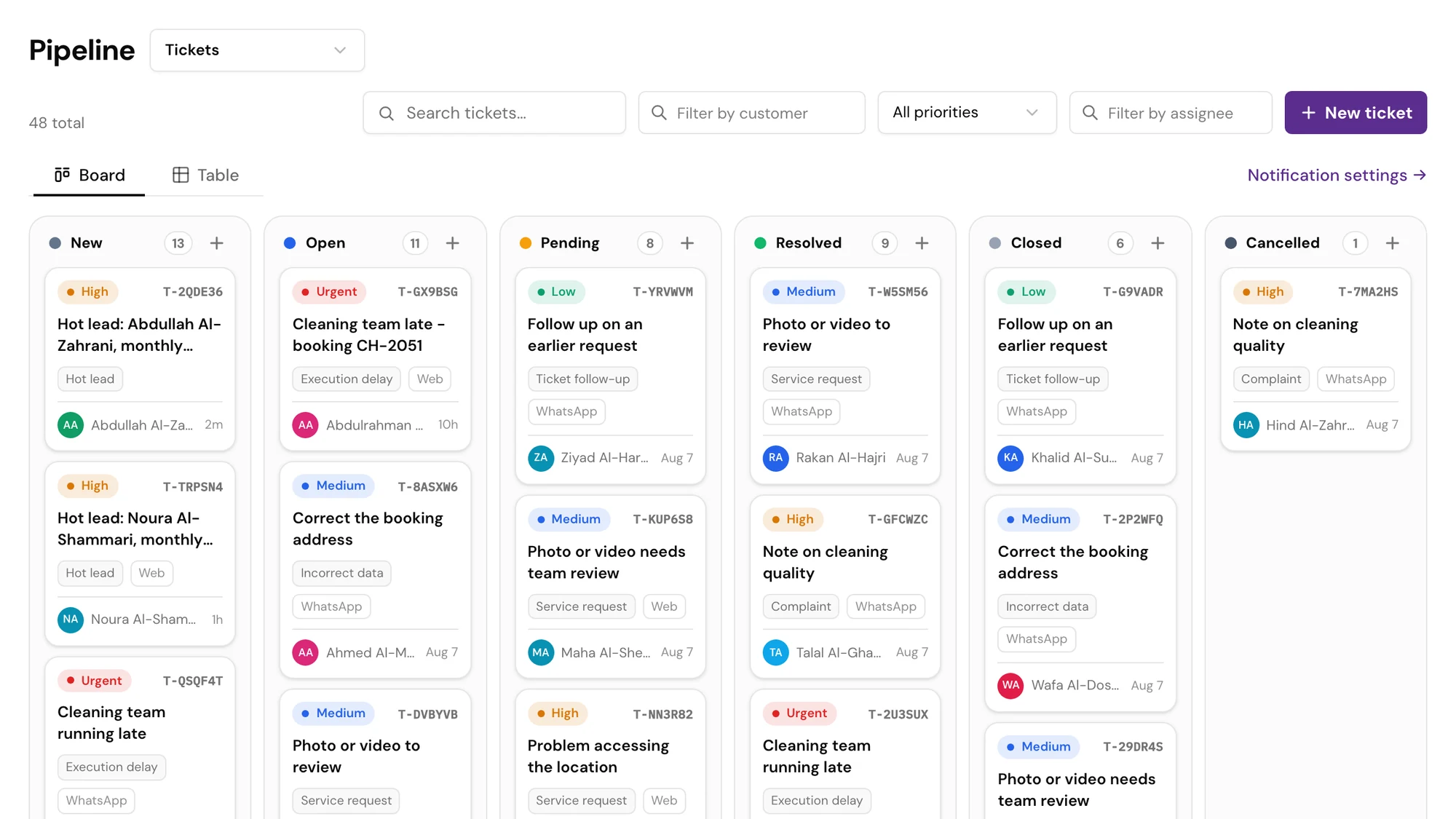This screenshot has width=1456, height=819.
Task: Switch to the Table view tab
Action: click(x=205, y=175)
